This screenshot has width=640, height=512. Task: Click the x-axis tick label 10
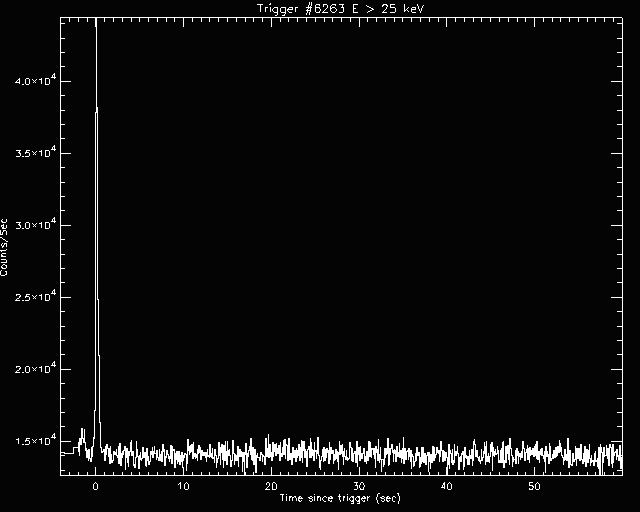183,486
